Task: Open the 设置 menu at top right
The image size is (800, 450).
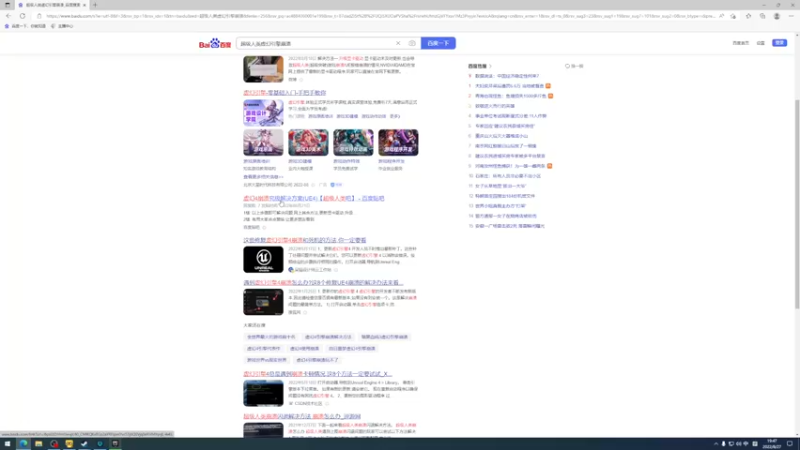Action: 761,43
